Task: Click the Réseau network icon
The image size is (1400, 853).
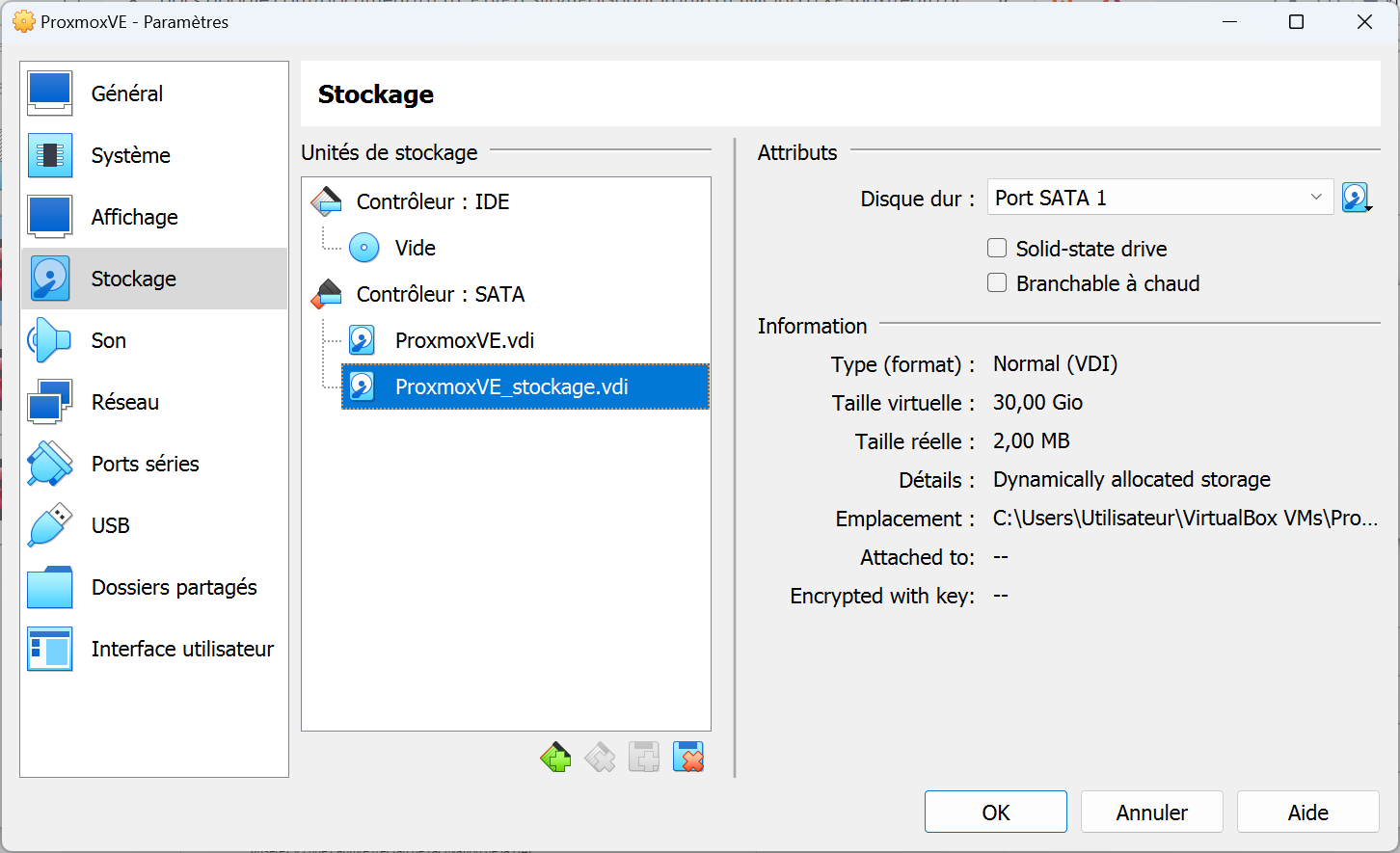Action: (x=50, y=402)
